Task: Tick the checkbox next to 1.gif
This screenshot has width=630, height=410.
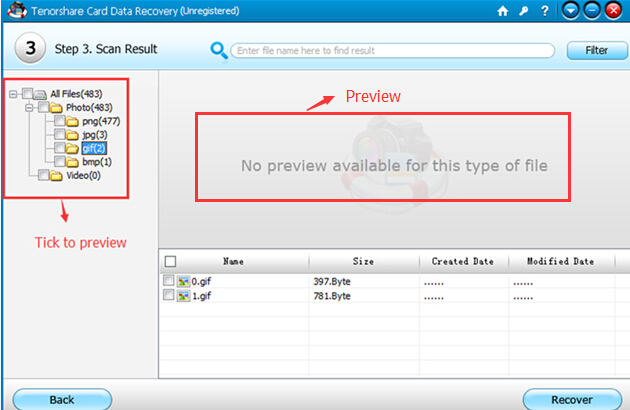Action: click(x=168, y=297)
